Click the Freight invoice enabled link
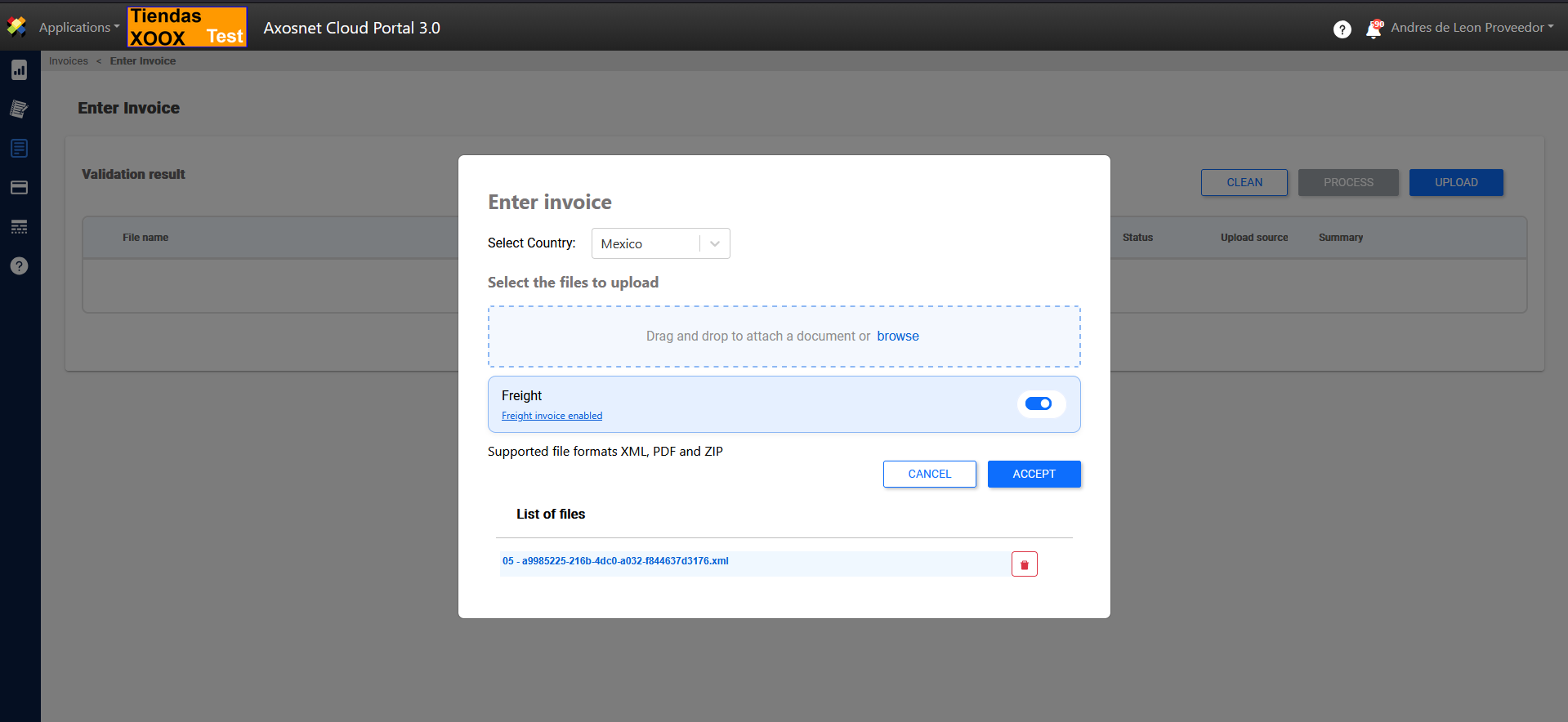 click(552, 416)
